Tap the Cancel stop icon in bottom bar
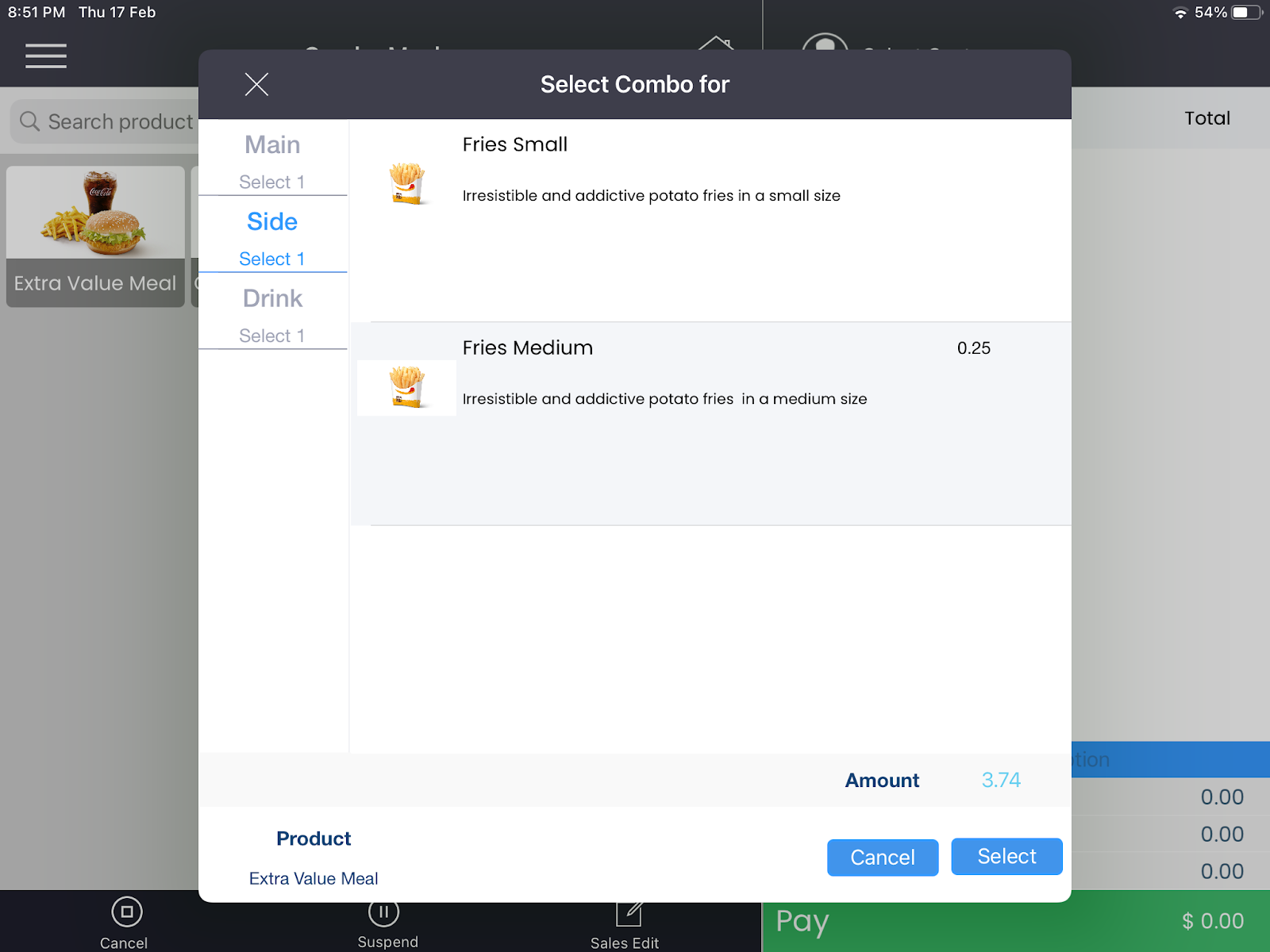 (x=127, y=912)
